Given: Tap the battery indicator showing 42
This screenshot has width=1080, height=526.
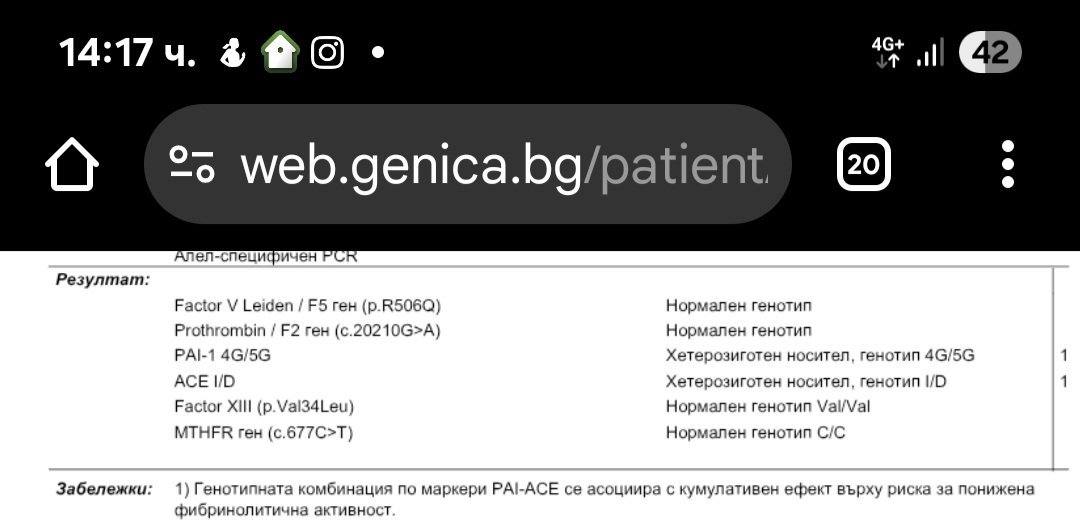Looking at the screenshot, I should tap(990, 52).
